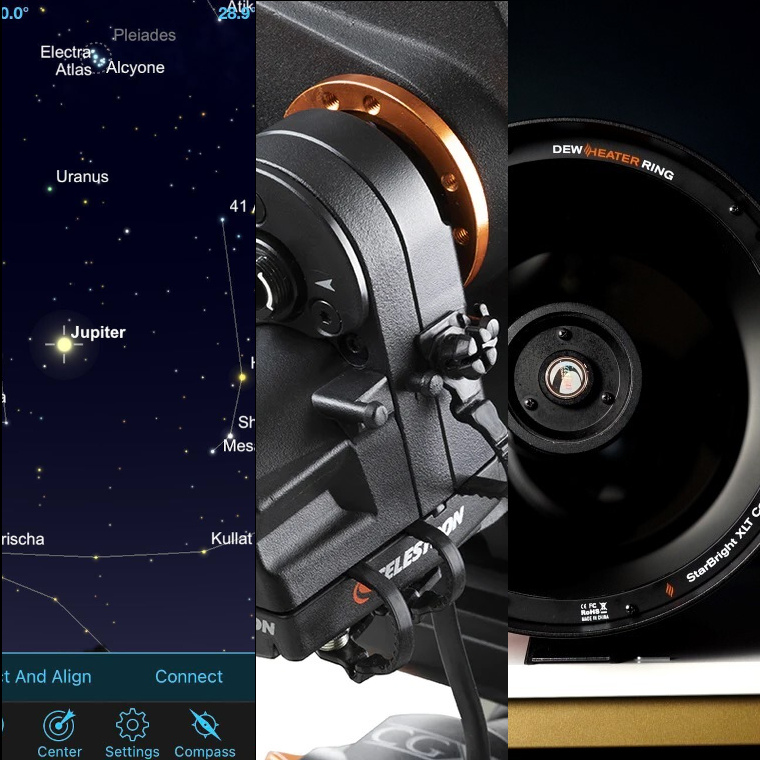
Task: Select the star Electra
Action: click(x=65, y=52)
